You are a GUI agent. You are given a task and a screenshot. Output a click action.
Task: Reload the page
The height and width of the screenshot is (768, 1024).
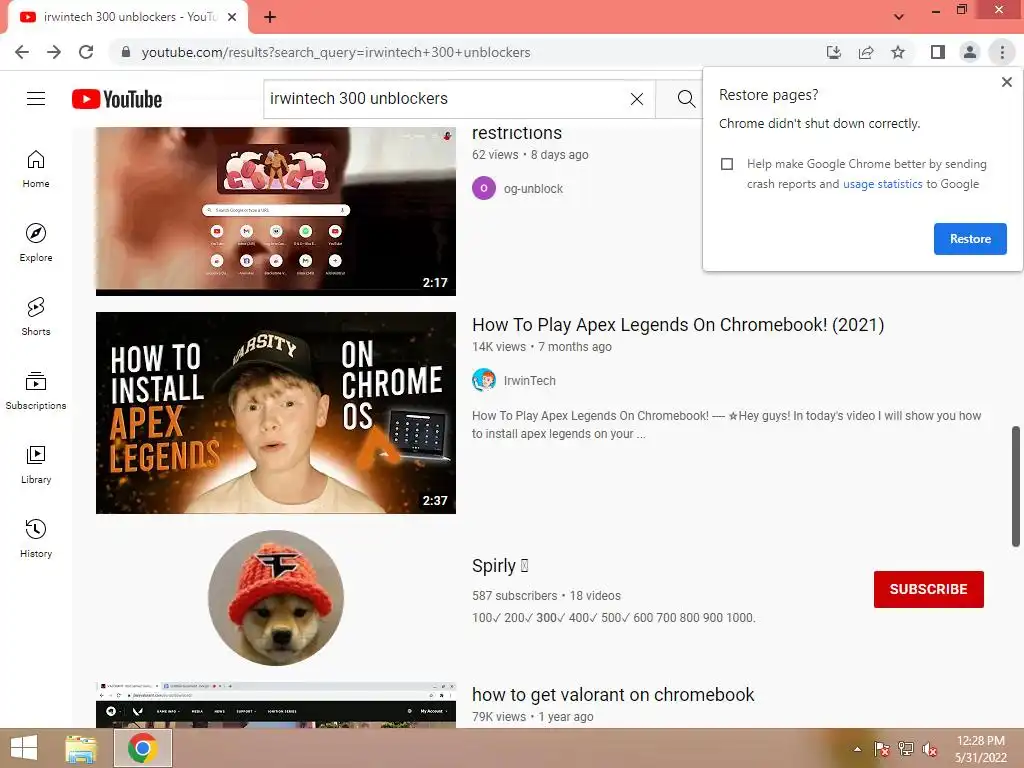pos(86,52)
